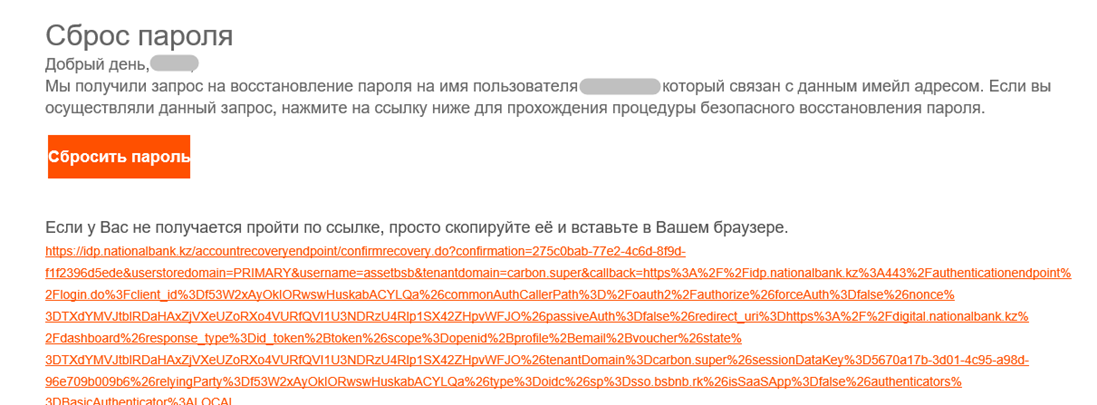1097x405 pixels.
Task: Click the "Сброс пароля" heading
Action: [139, 36]
